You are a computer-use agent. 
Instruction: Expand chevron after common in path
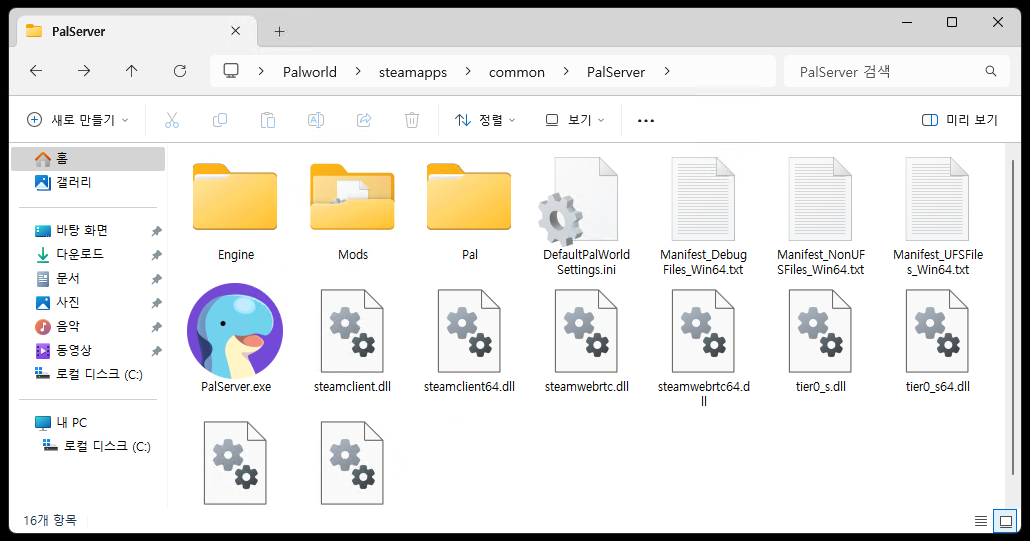[x=566, y=71]
